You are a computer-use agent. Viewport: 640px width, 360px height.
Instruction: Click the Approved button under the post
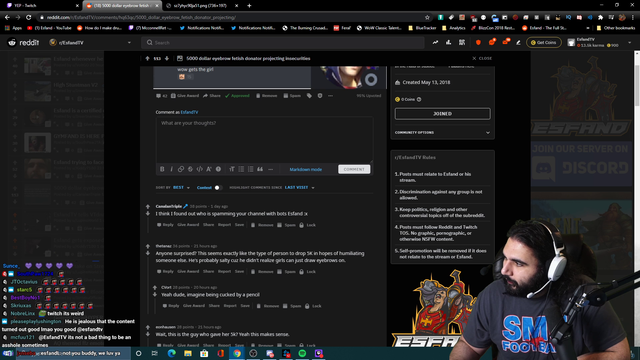237,96
